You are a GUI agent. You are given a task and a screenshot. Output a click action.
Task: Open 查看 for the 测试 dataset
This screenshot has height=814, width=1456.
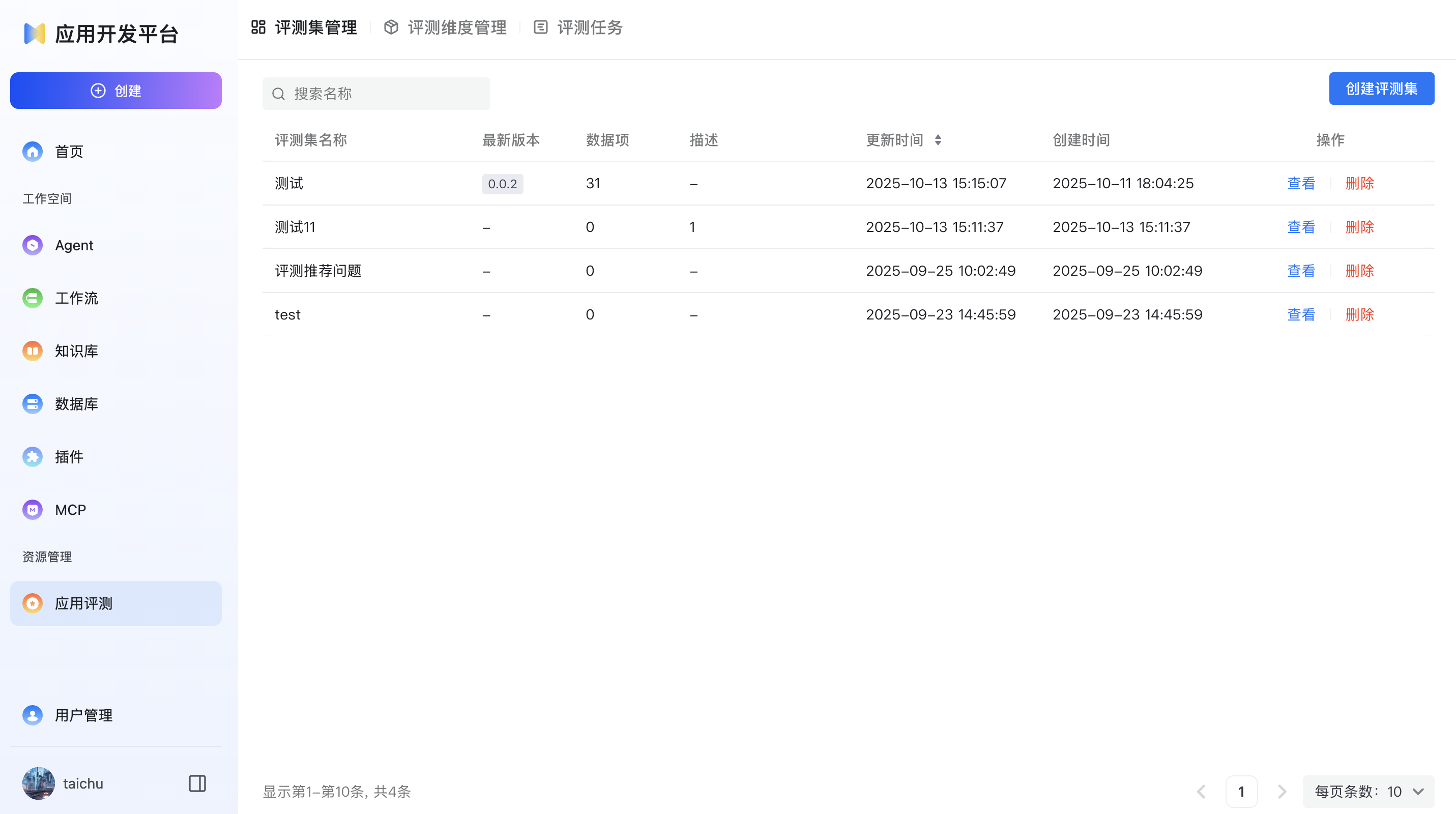1300,183
